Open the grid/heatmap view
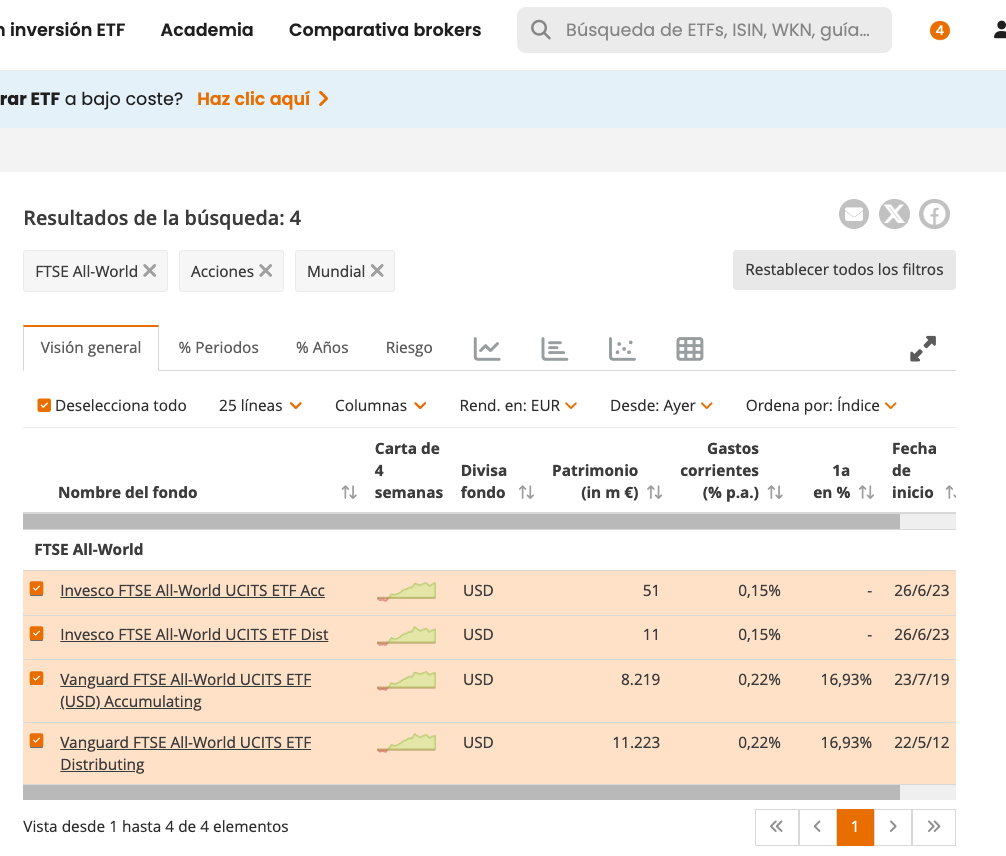The width and height of the screenshot is (1006, 856). tap(689, 348)
